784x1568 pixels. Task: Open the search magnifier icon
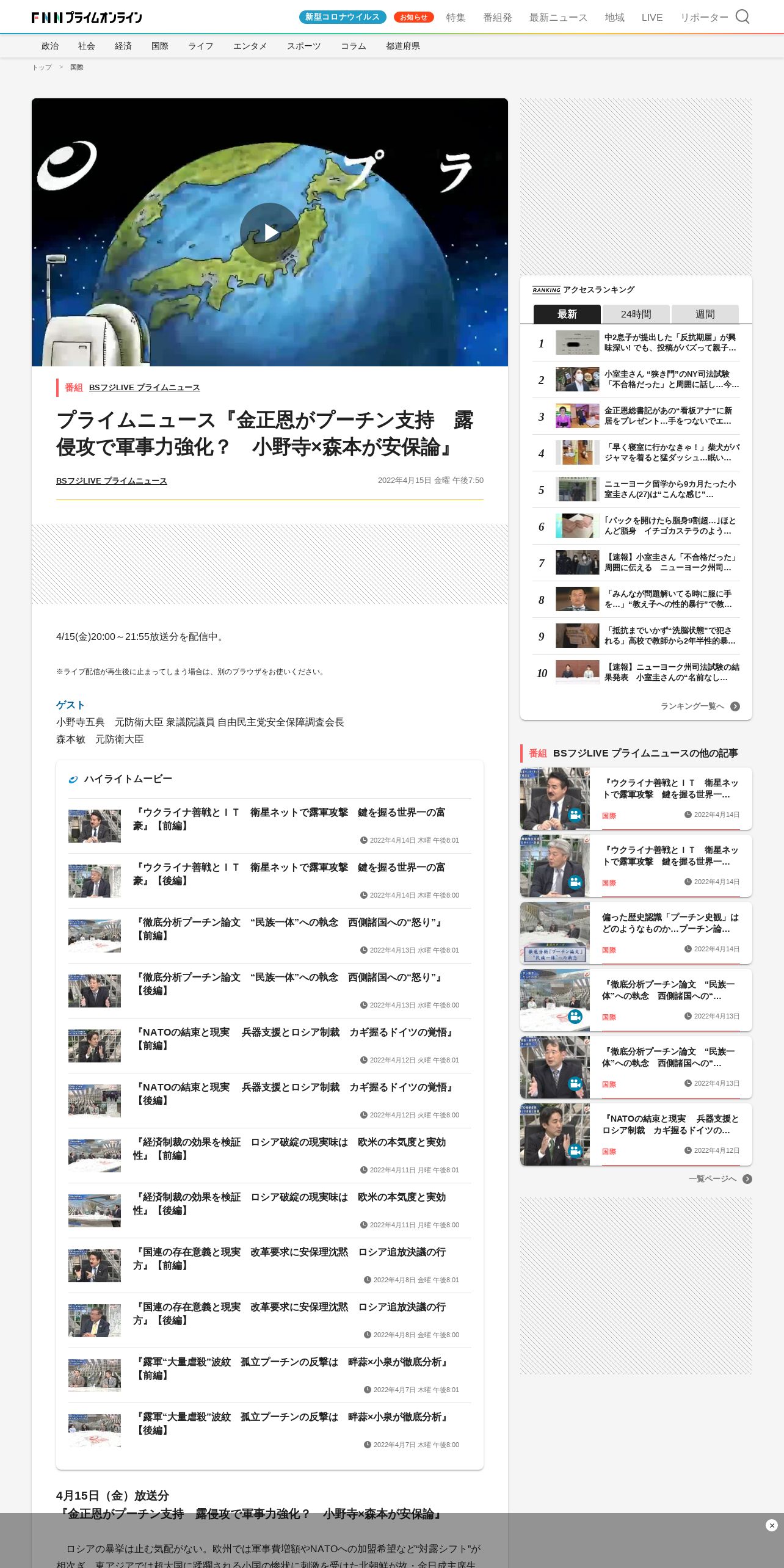[742, 16]
